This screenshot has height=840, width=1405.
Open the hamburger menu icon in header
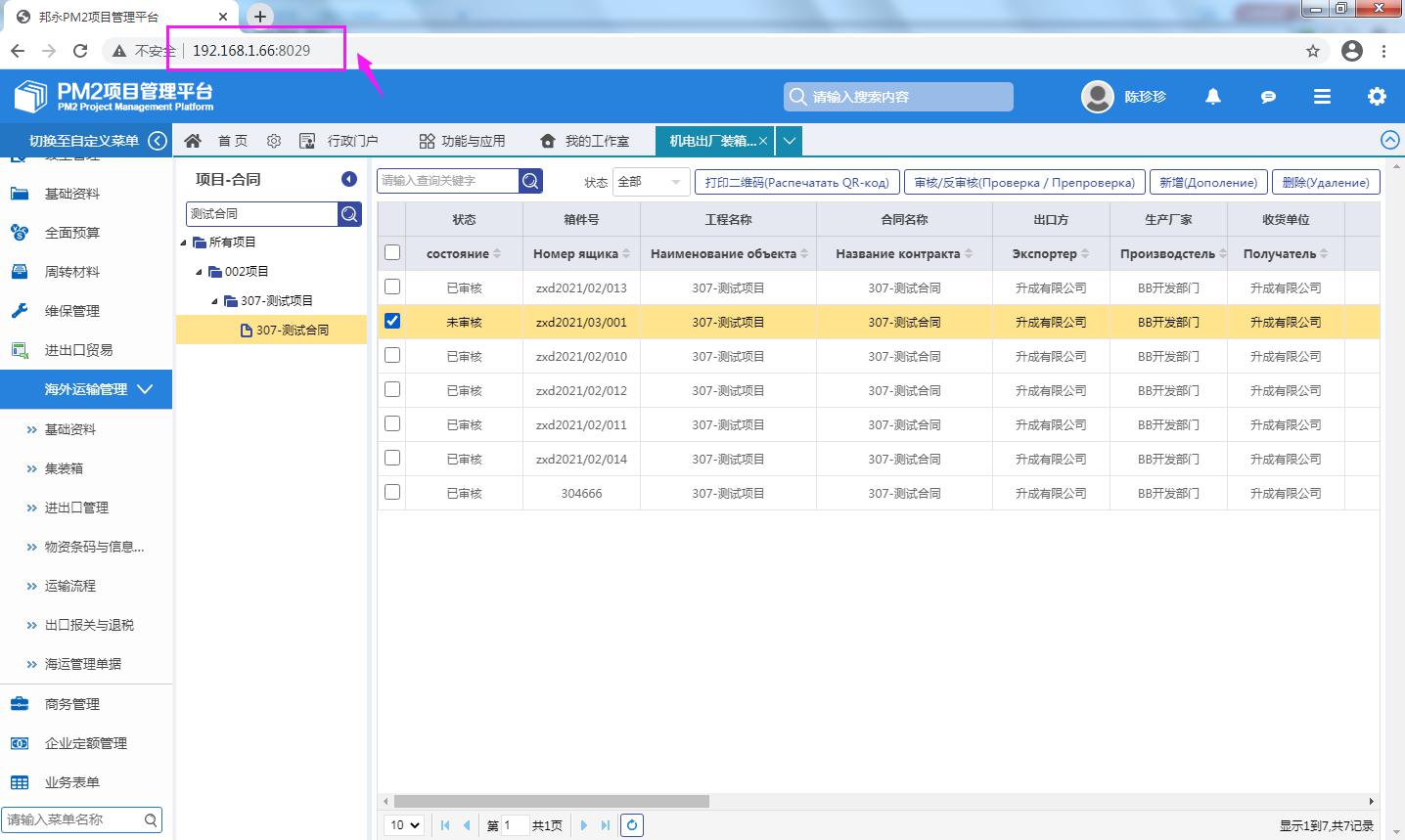click(1322, 97)
